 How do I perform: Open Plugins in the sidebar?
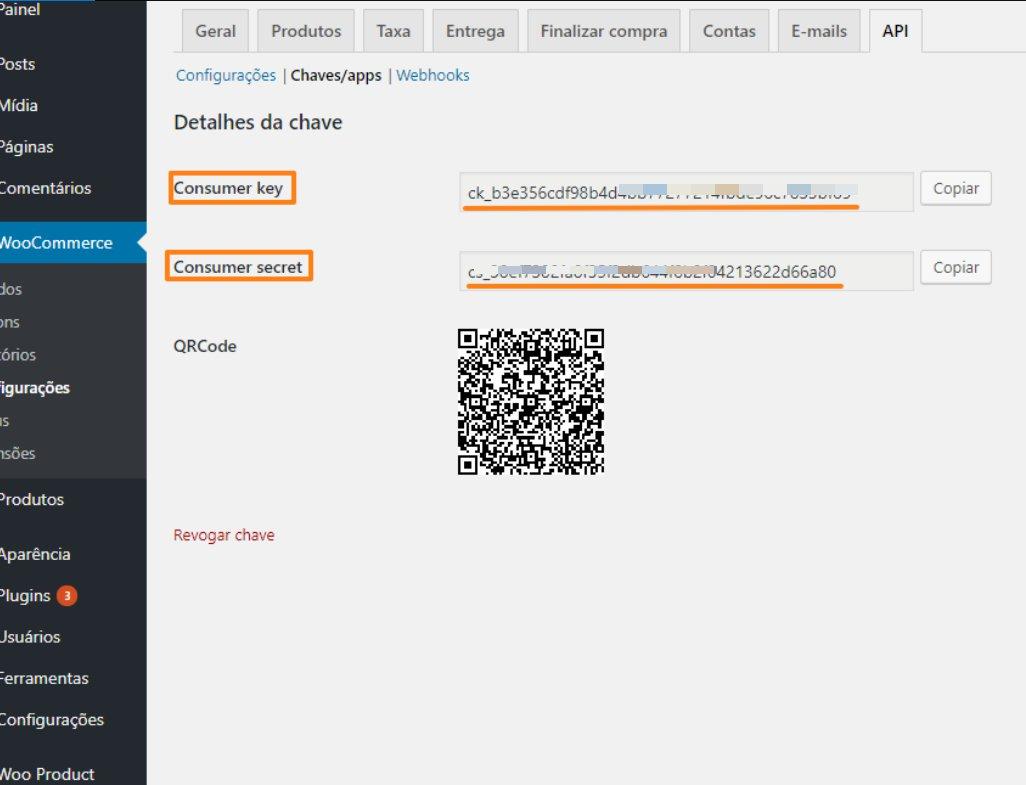coord(25,596)
